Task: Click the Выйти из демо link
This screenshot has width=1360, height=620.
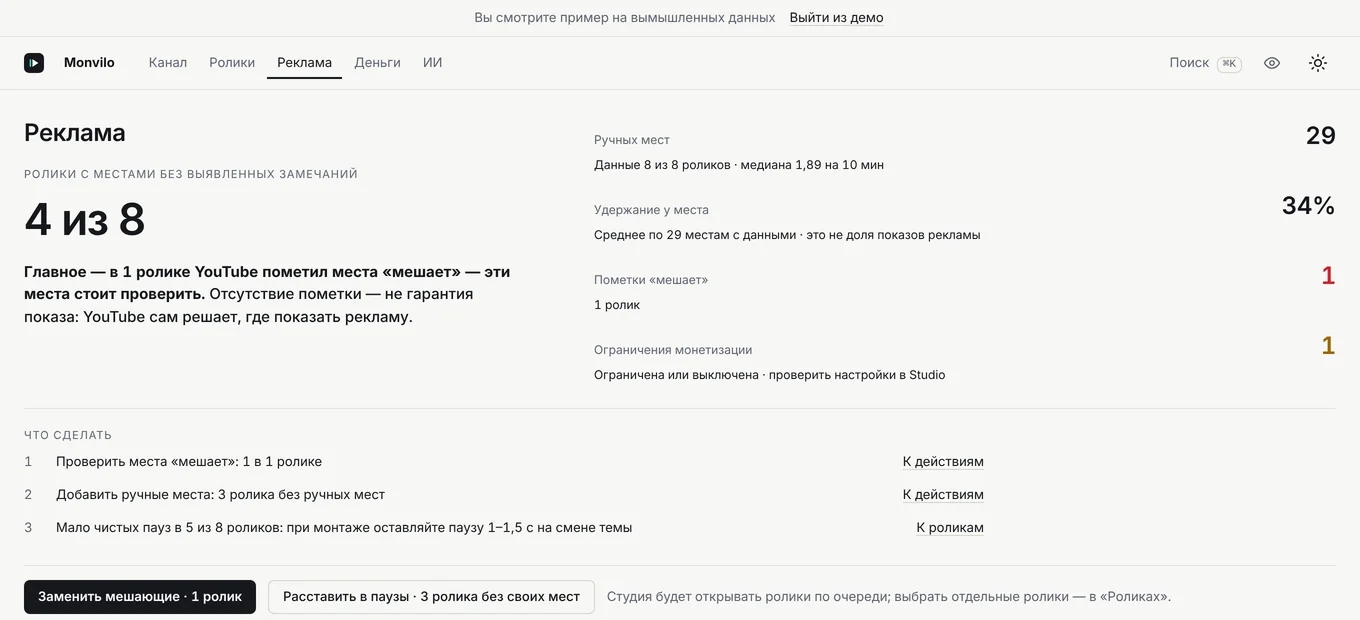Action: [x=836, y=18]
